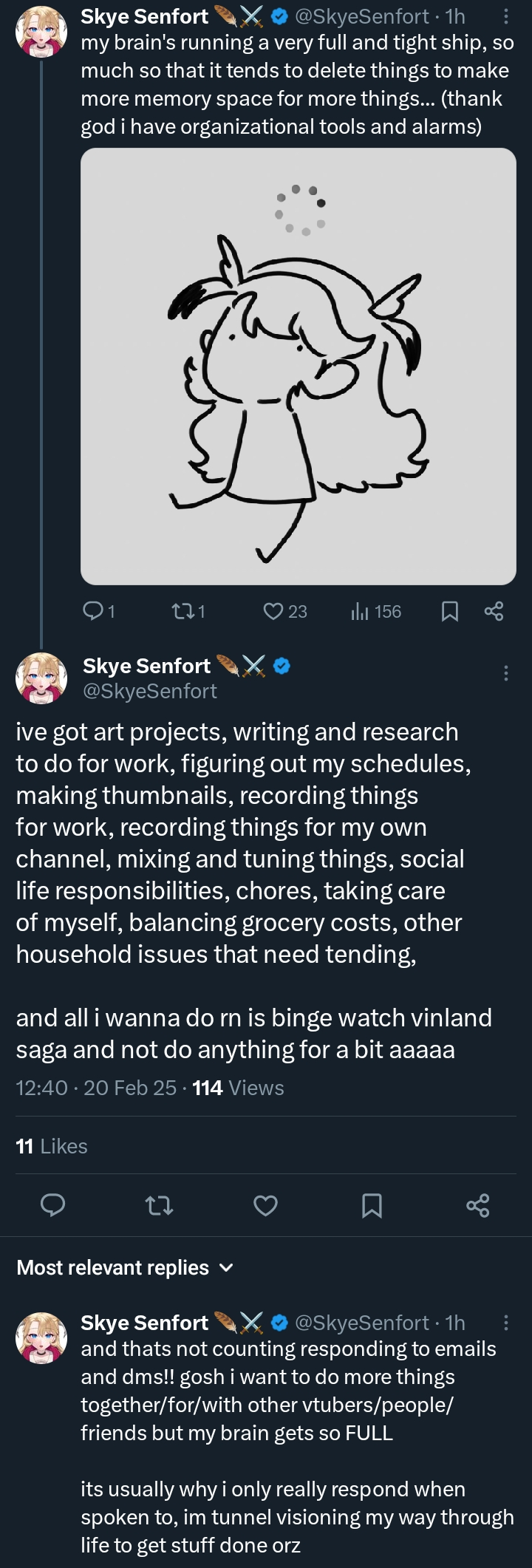Bookmark the main tweet
Screen dimensions: 532x1568
click(x=372, y=1205)
